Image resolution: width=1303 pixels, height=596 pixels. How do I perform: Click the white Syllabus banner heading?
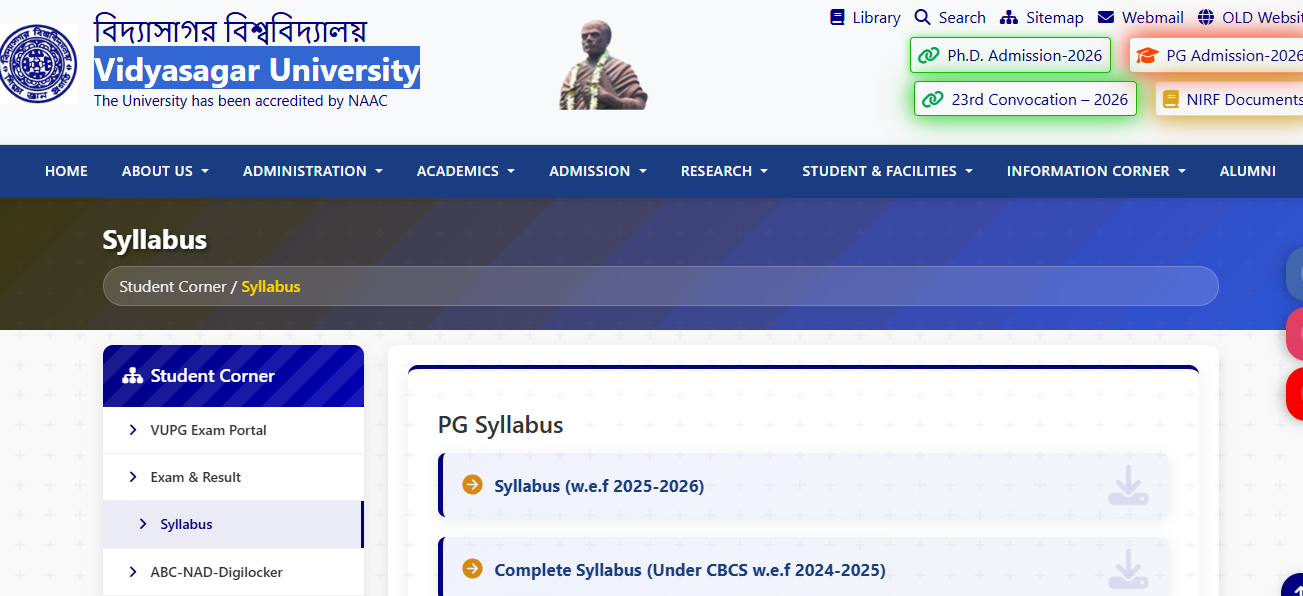pyautogui.click(x=155, y=240)
